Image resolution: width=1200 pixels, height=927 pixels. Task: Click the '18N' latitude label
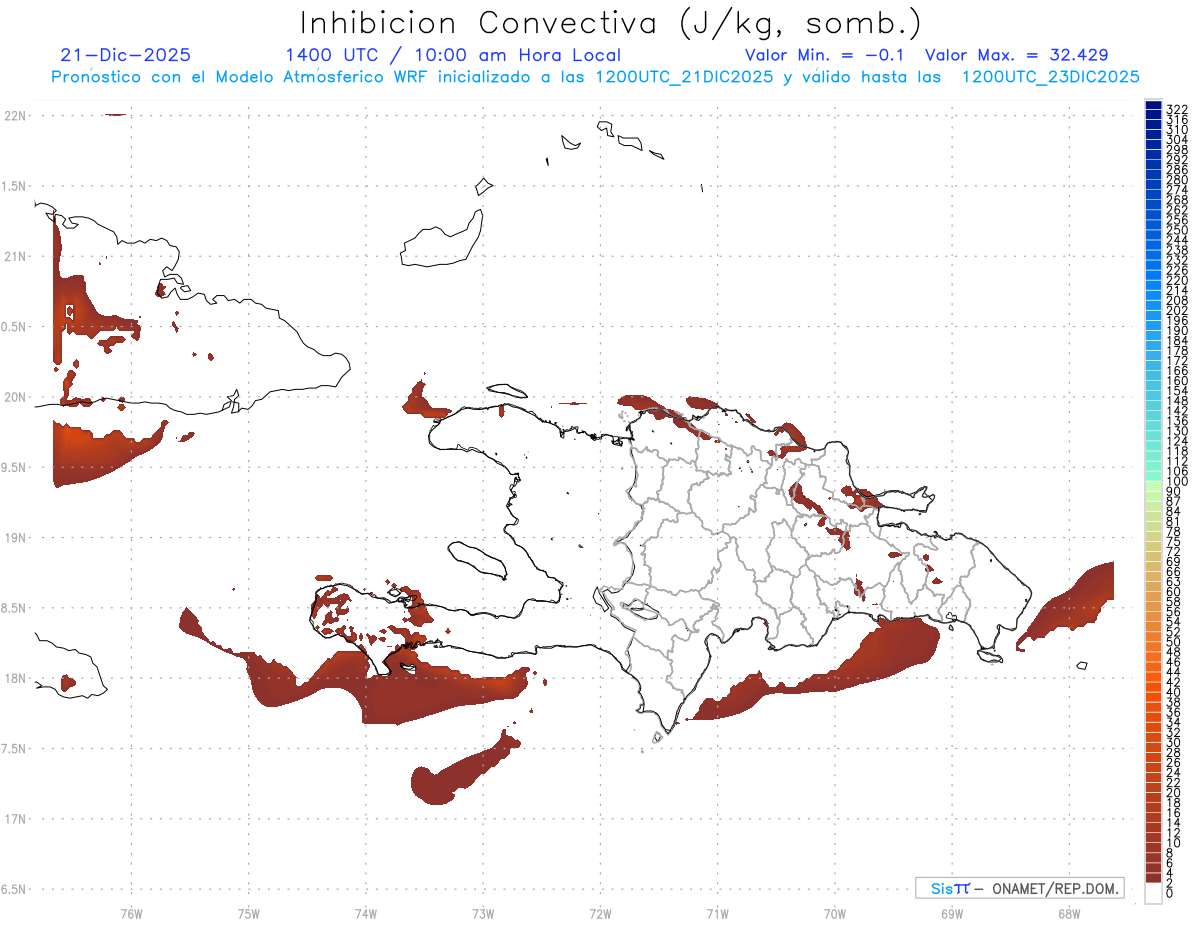(x=15, y=678)
